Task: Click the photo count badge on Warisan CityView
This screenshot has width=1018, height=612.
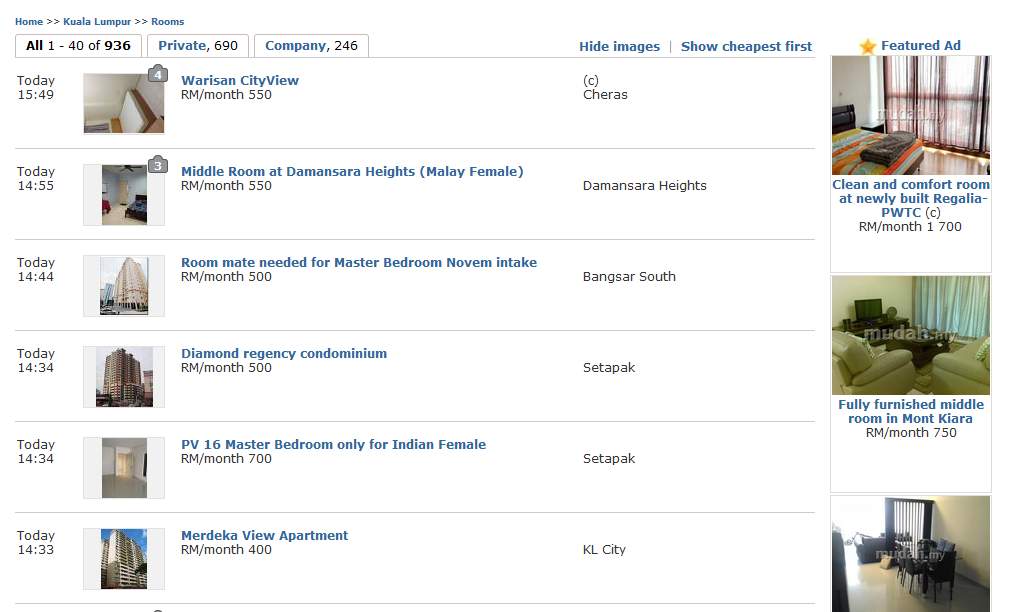Action: (157, 74)
